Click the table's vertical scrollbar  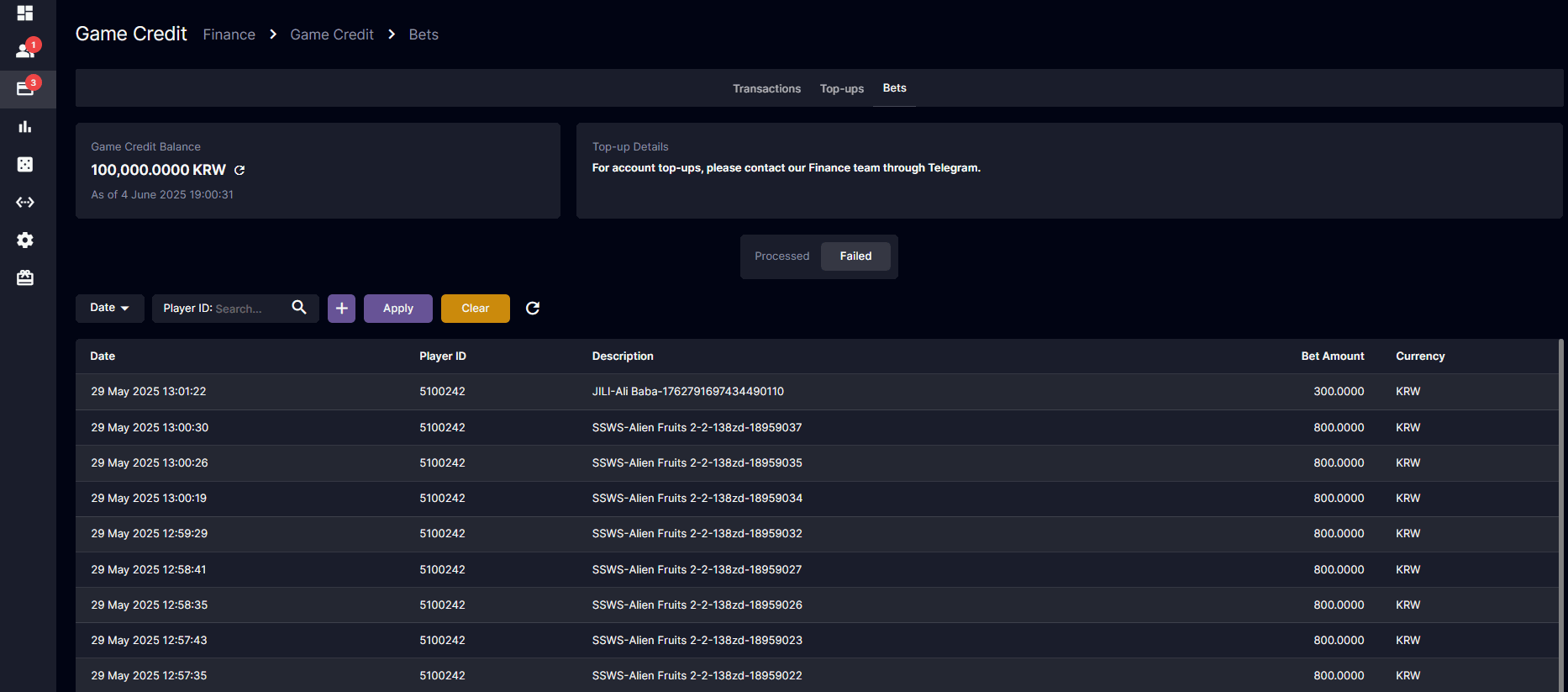click(1561, 515)
